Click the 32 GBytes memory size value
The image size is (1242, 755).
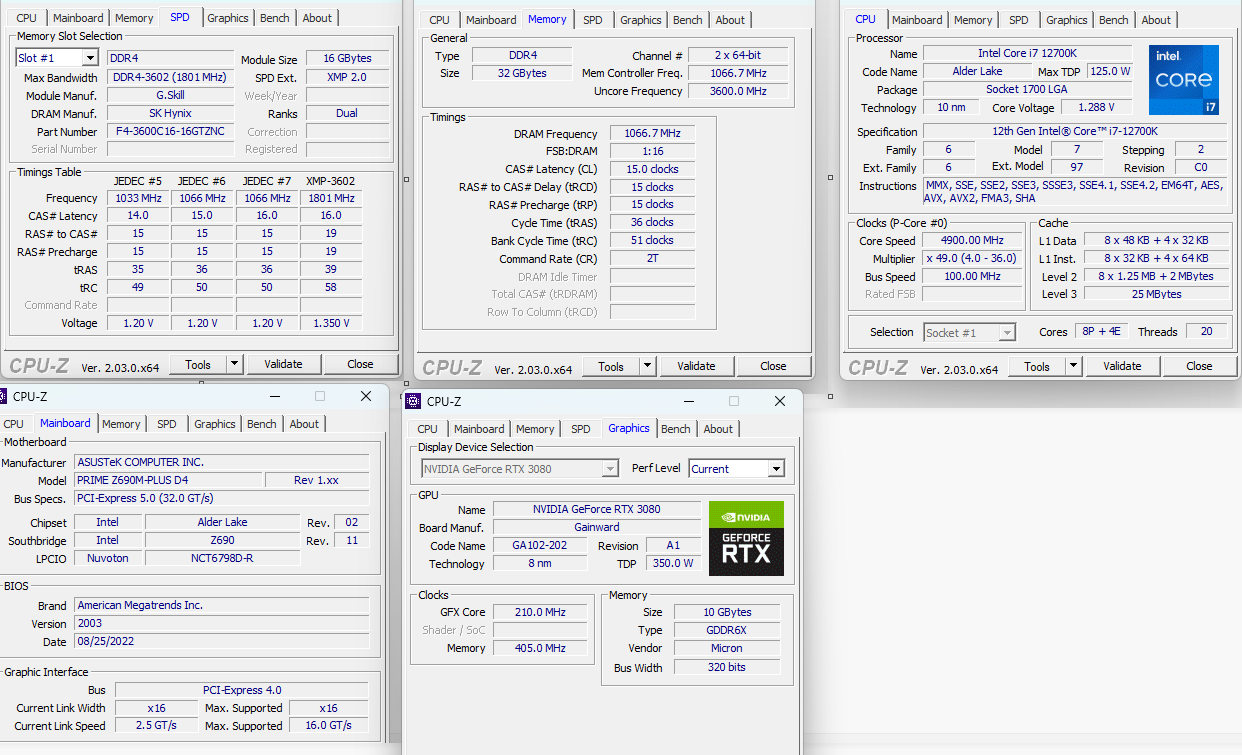pos(523,73)
